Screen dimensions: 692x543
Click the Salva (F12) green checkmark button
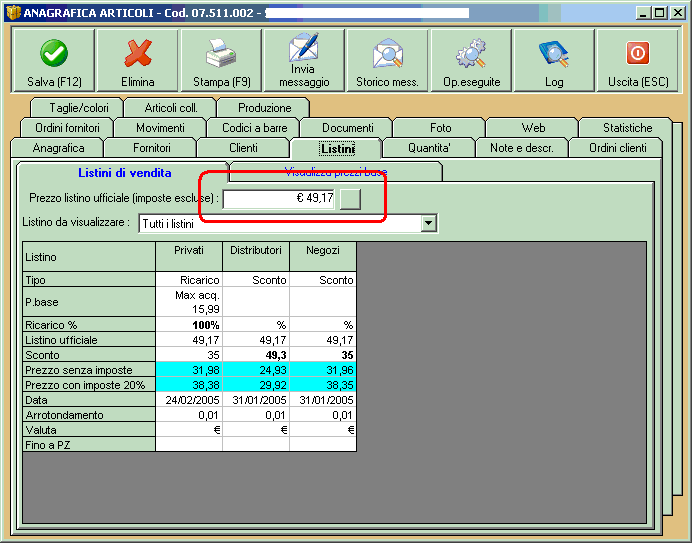(x=54, y=60)
